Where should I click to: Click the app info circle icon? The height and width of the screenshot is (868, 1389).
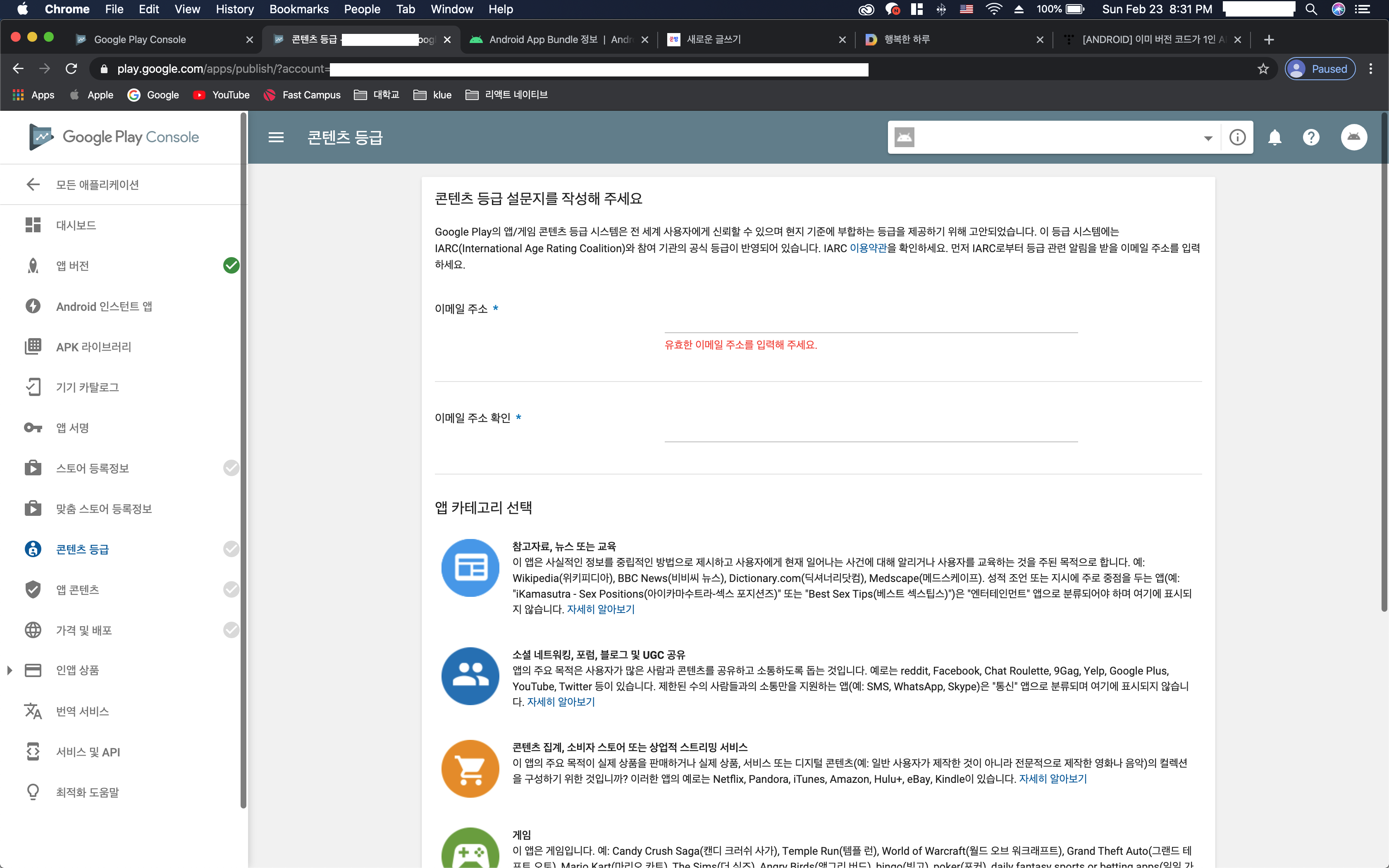click(x=1237, y=137)
